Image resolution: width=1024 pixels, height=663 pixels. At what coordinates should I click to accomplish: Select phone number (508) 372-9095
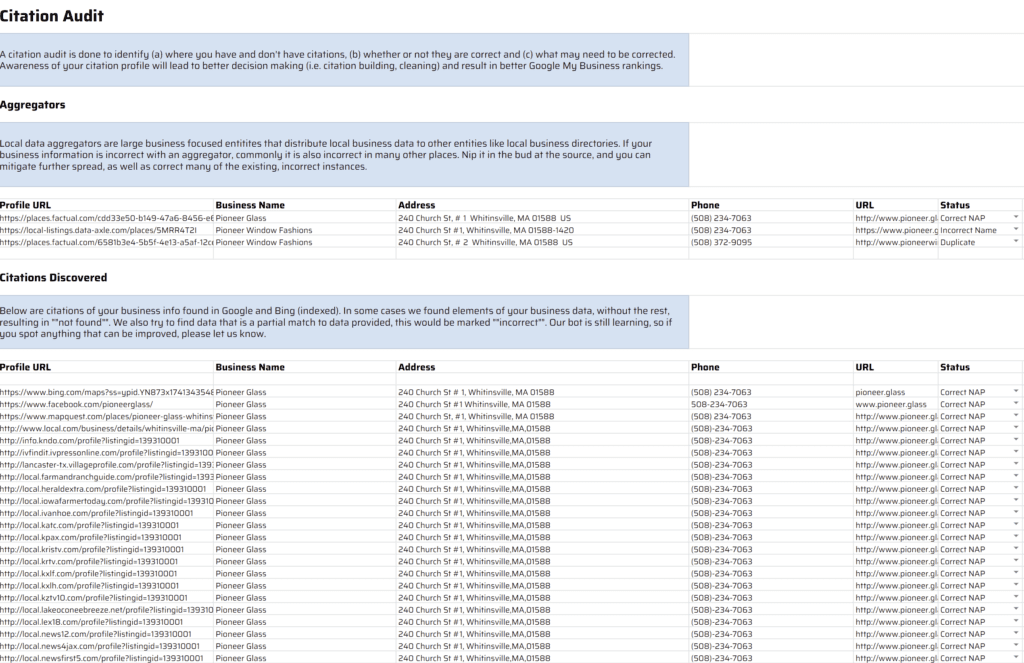click(721, 242)
